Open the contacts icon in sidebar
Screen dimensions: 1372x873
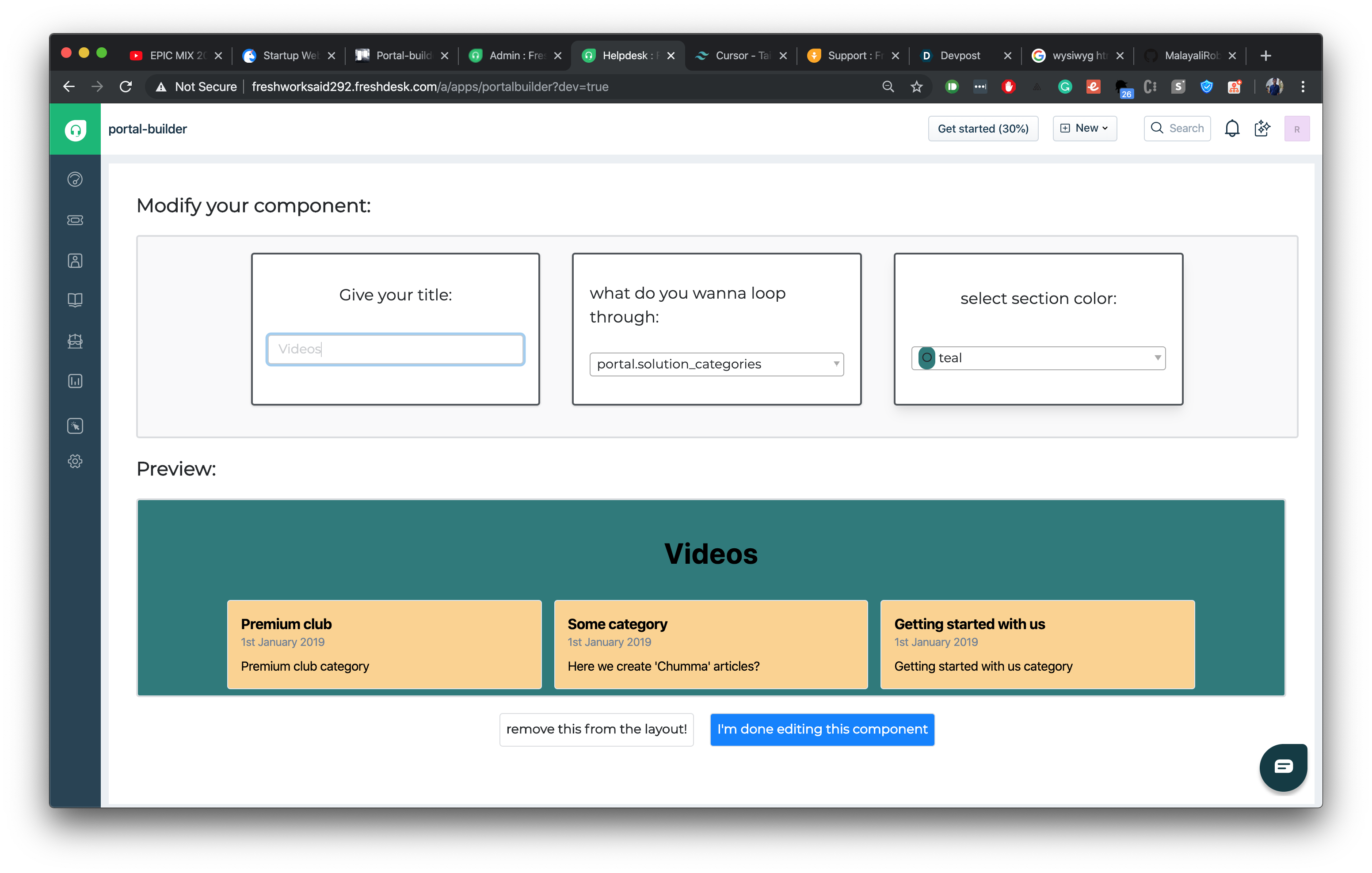coord(75,261)
